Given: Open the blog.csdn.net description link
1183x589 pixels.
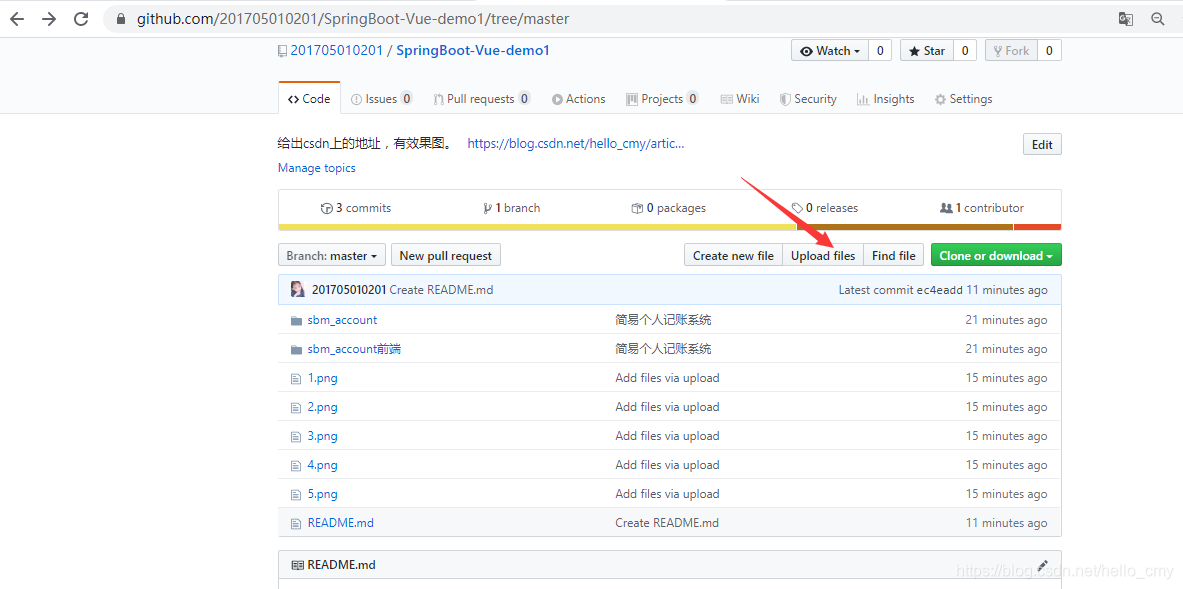Looking at the screenshot, I should 576,143.
